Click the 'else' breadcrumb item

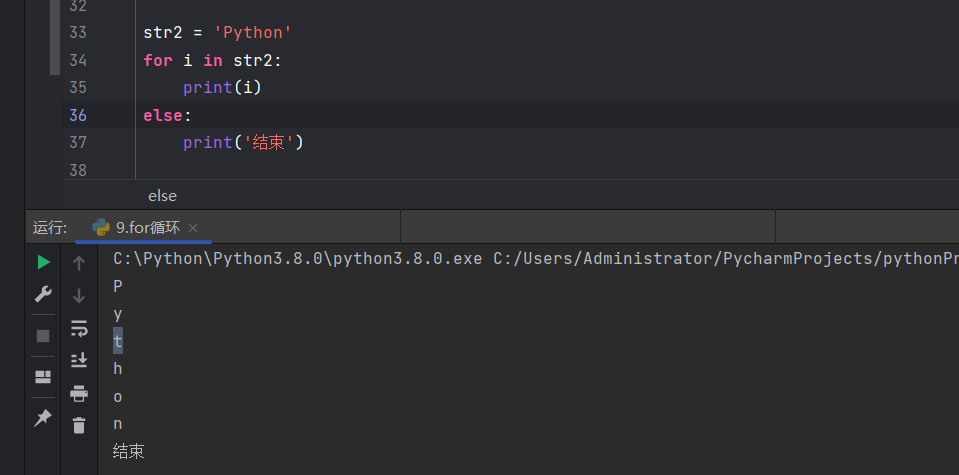[162, 195]
